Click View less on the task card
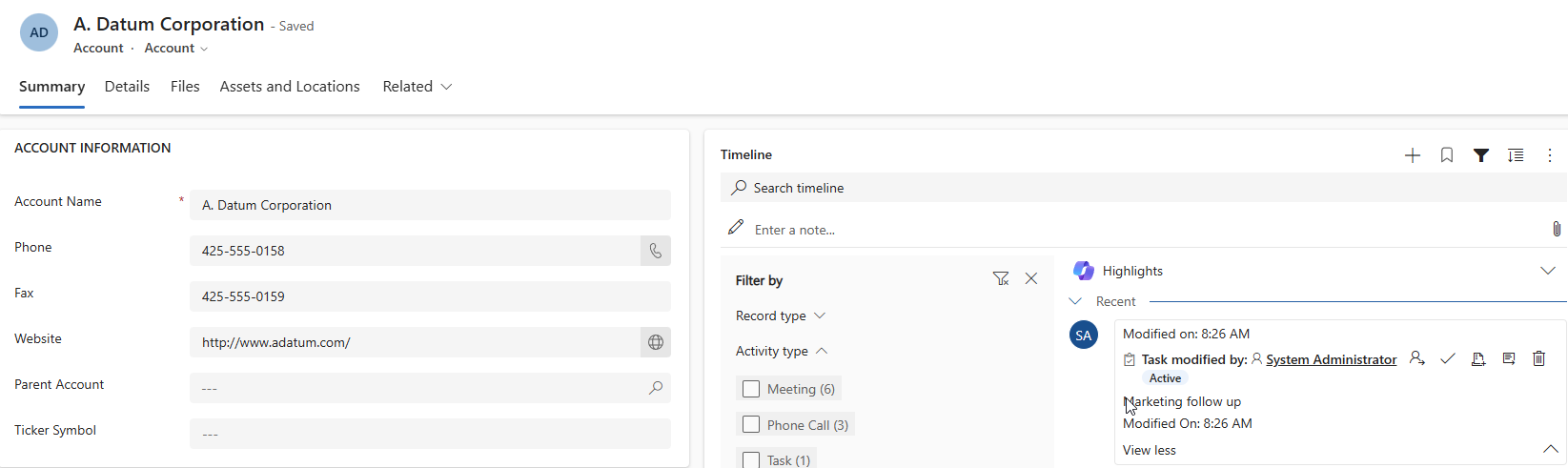This screenshot has width=1568, height=468. coord(1149,450)
